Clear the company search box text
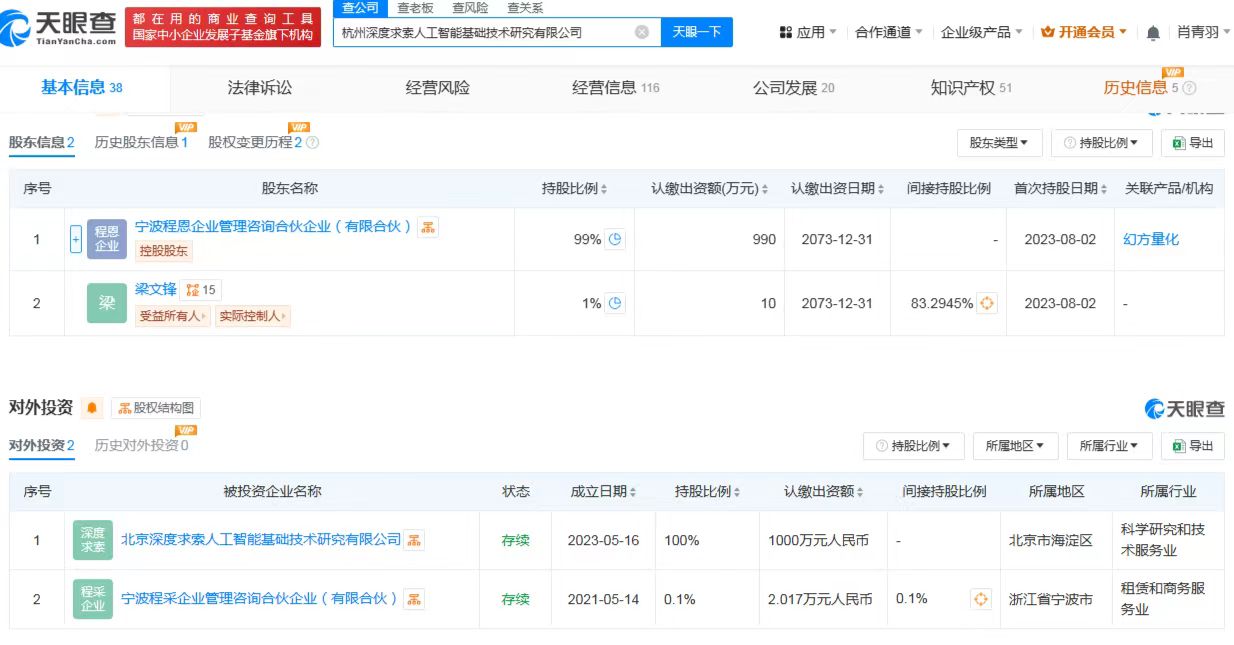This screenshot has height=645, width=1234. (x=642, y=32)
